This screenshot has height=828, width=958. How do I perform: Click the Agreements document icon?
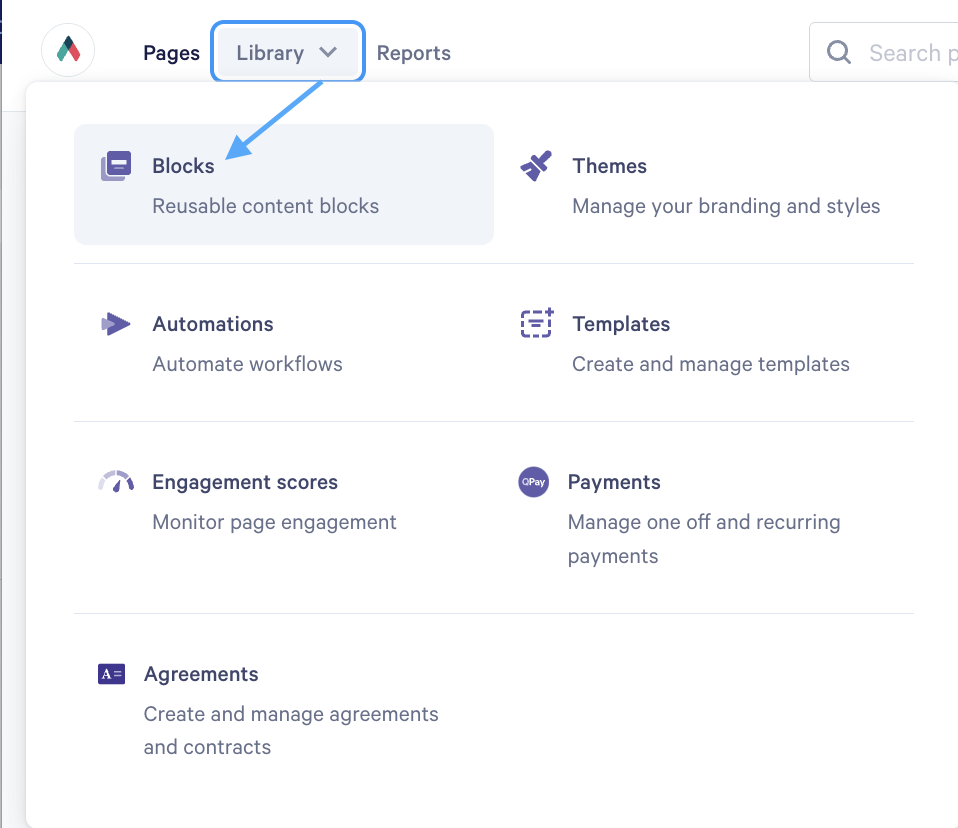pyautogui.click(x=111, y=674)
